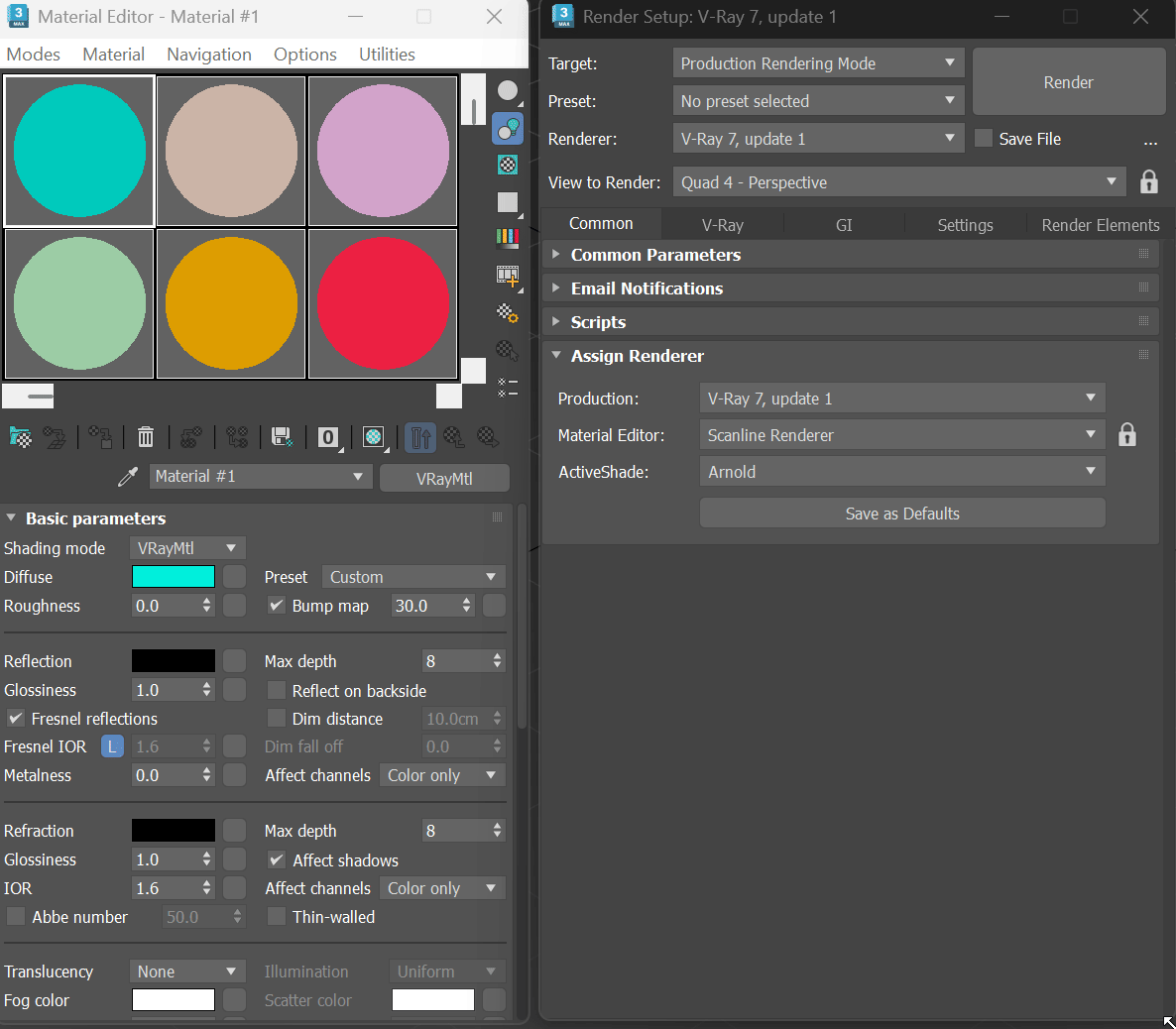Click the cyan Diffuse color swatch

click(x=174, y=577)
